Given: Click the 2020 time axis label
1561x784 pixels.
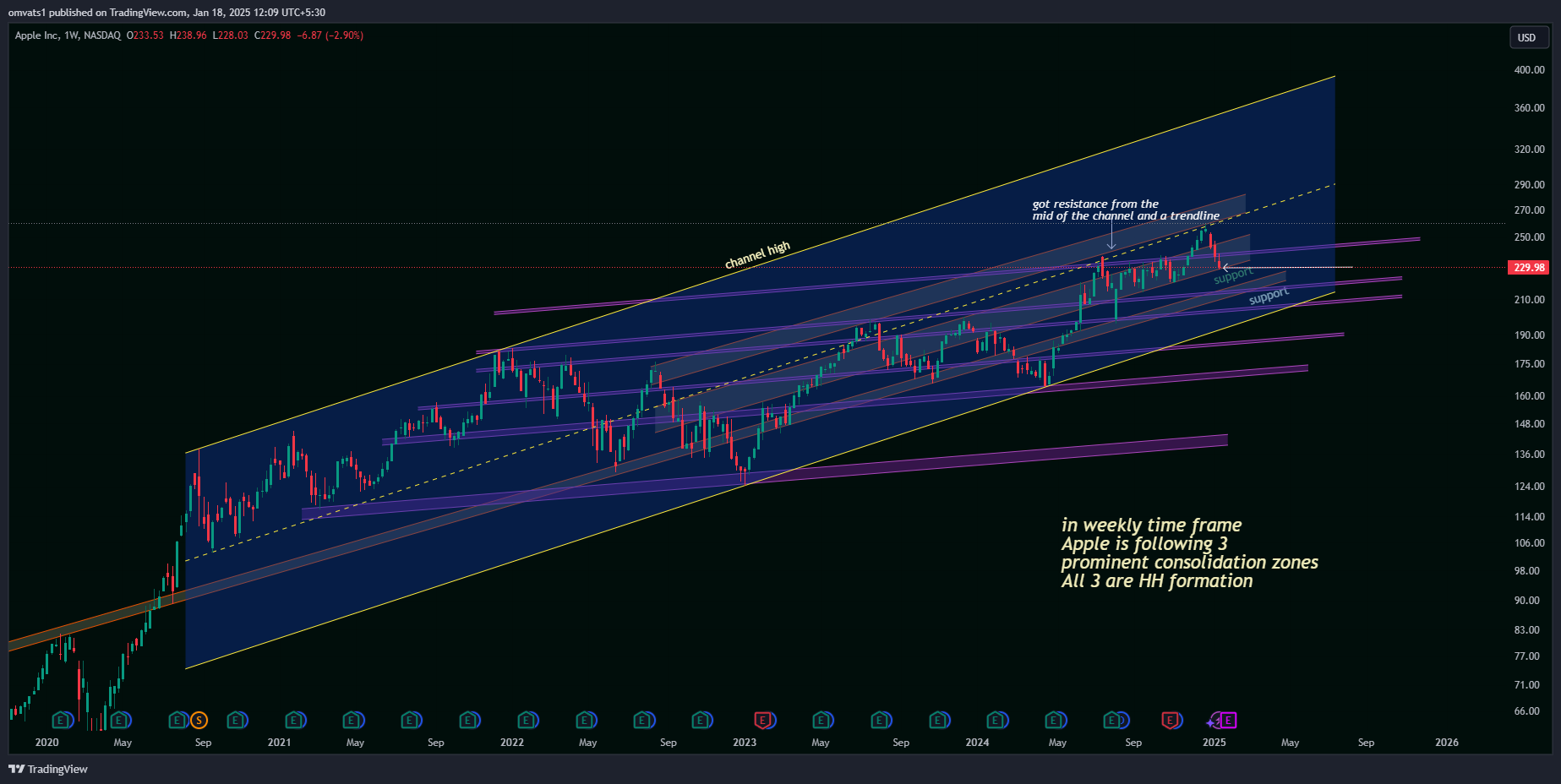Looking at the screenshot, I should point(46,743).
